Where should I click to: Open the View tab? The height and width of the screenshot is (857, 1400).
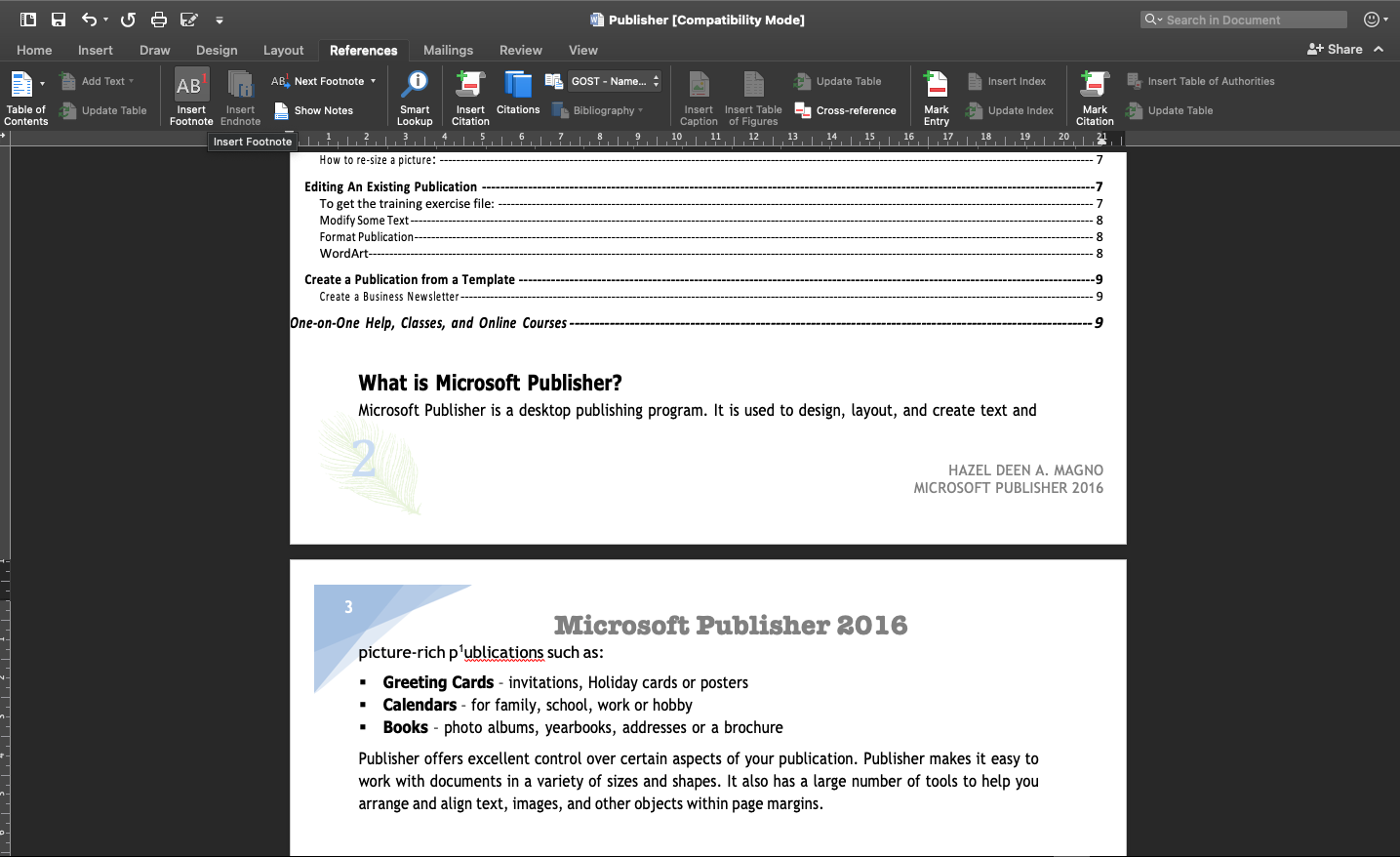(x=583, y=50)
